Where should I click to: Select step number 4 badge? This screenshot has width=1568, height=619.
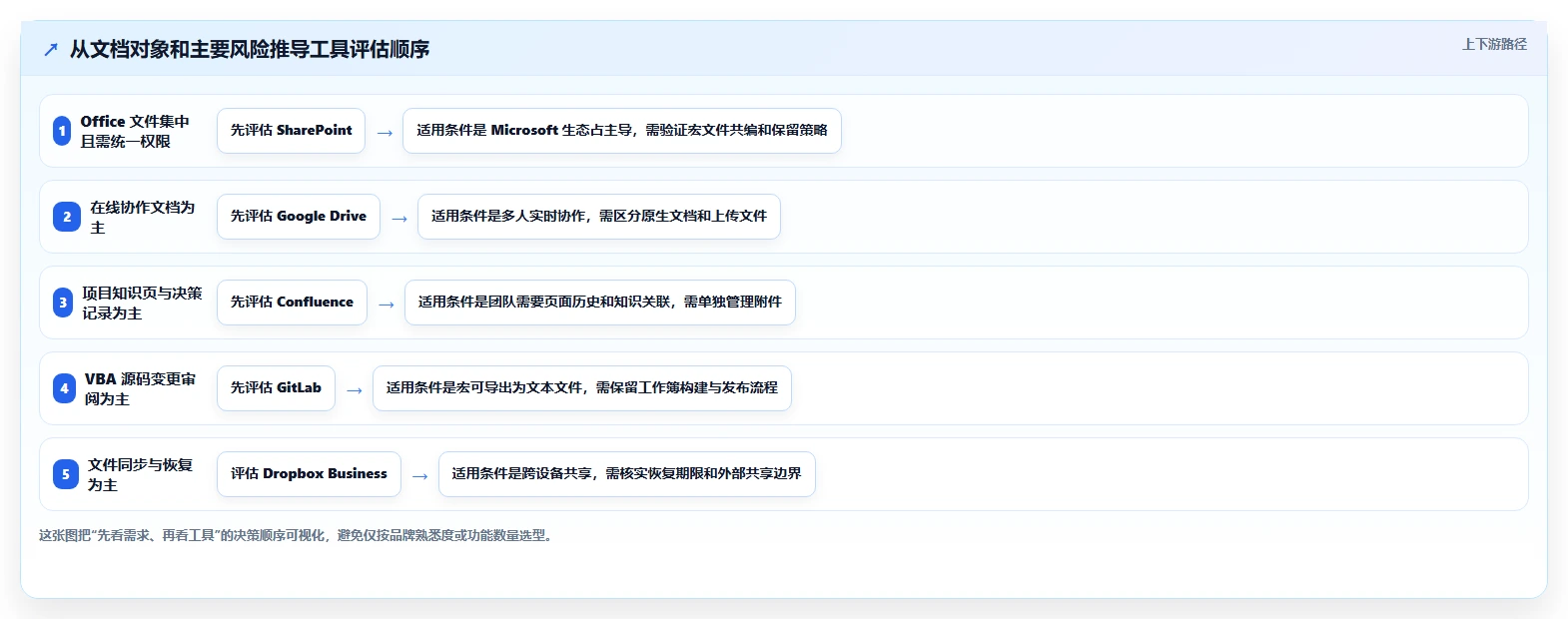pos(64,388)
